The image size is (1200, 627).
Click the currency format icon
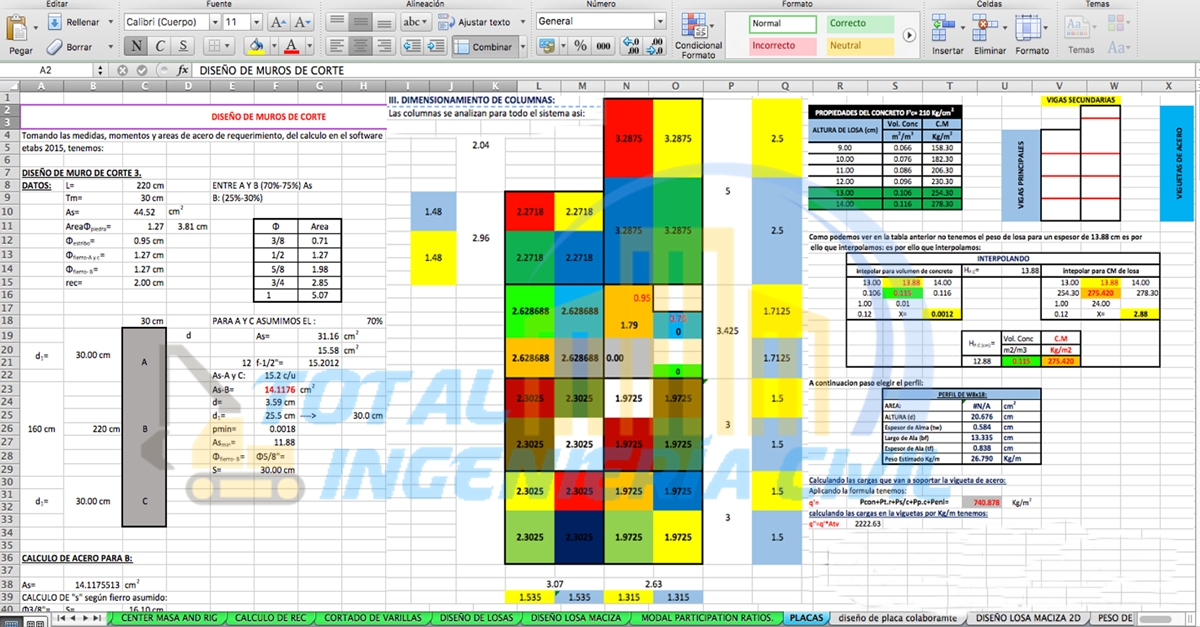[x=547, y=46]
